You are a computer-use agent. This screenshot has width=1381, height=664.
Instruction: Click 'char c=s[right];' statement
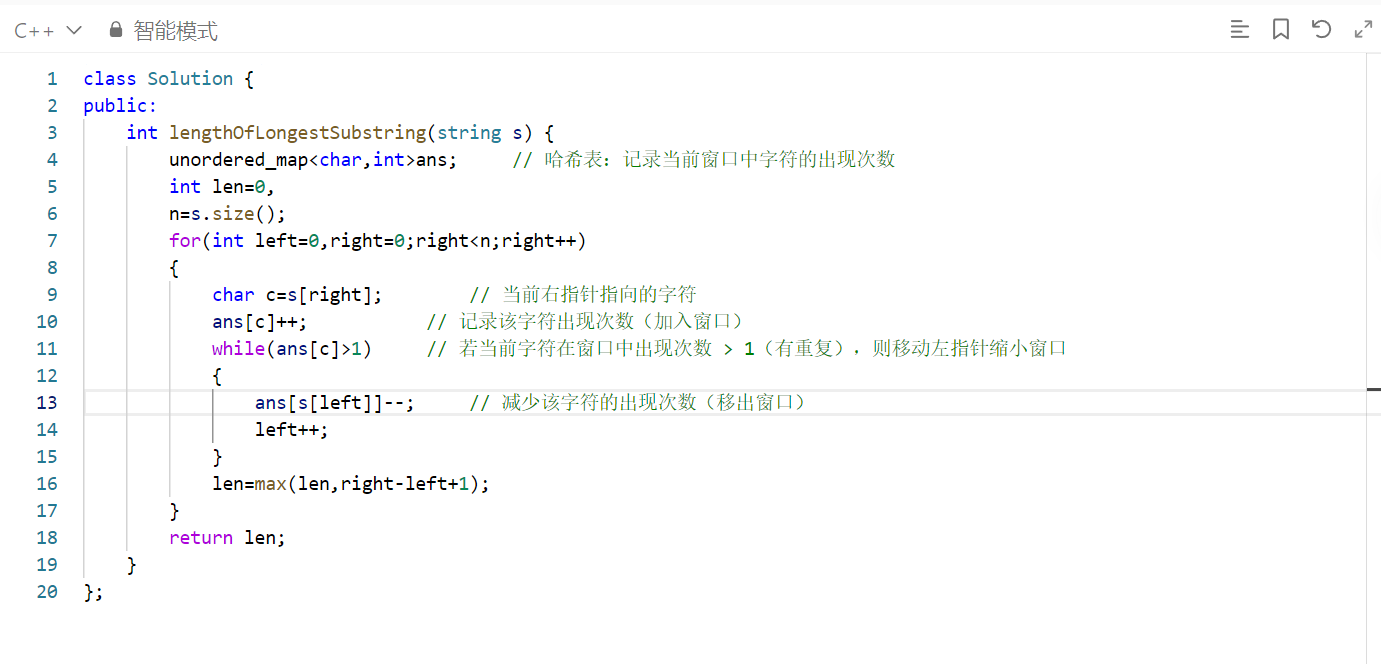(297, 295)
